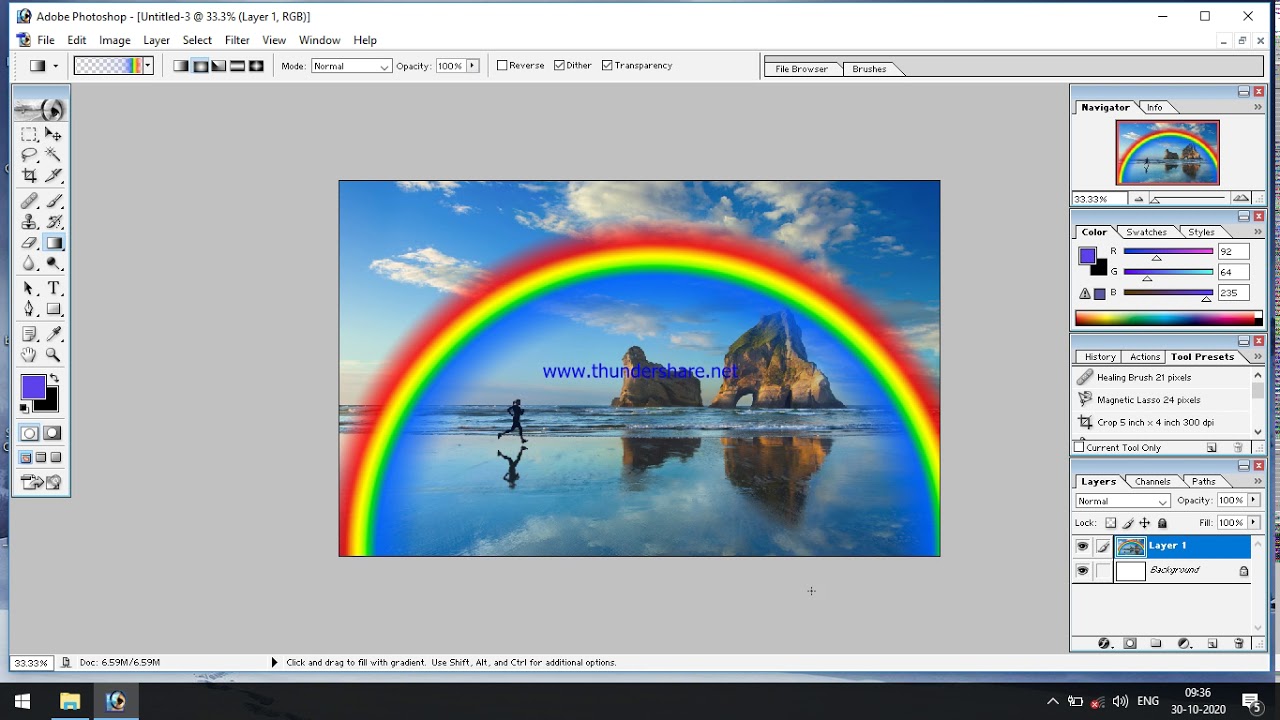This screenshot has height=720, width=1280.
Task: Select the Move tool
Action: [x=53, y=134]
